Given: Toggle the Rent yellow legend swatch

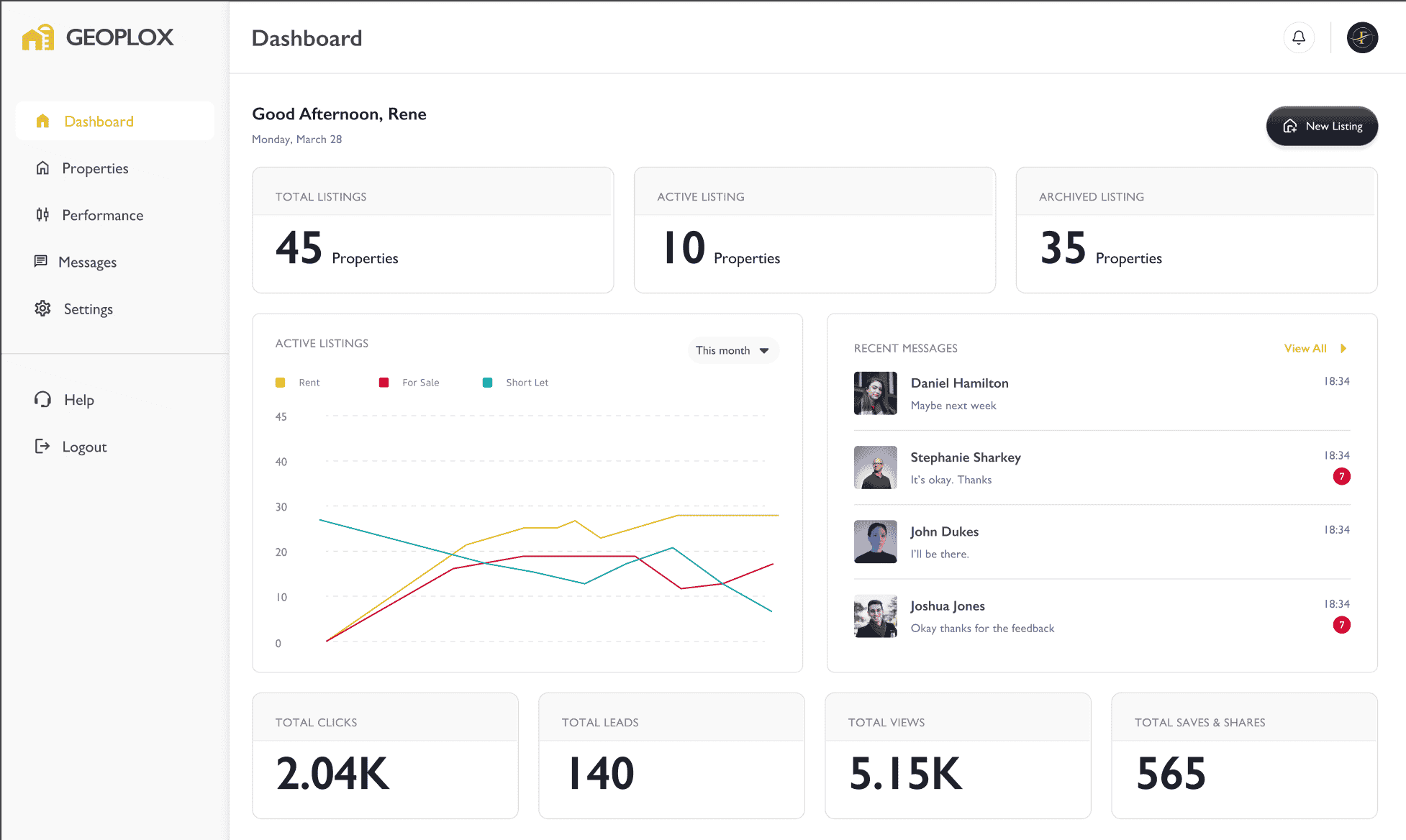Looking at the screenshot, I should coord(280,383).
